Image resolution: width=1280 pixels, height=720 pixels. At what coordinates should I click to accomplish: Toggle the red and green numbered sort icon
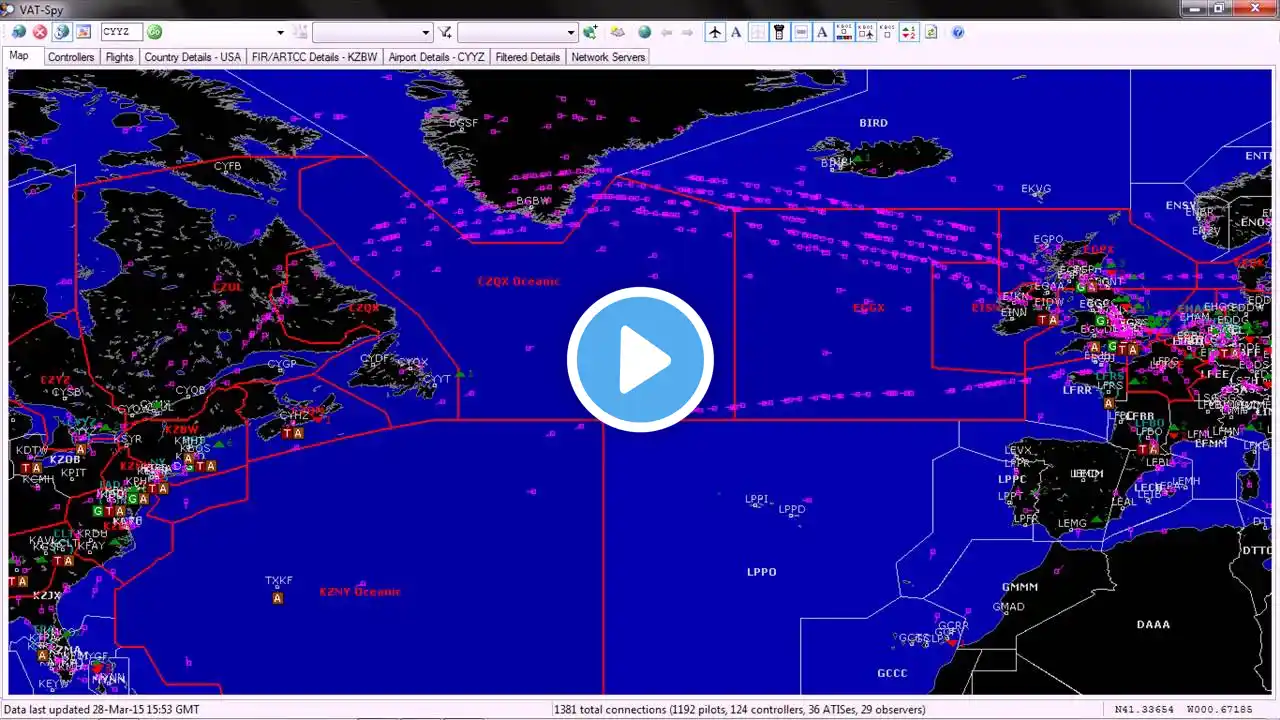pyautogui.click(x=909, y=32)
